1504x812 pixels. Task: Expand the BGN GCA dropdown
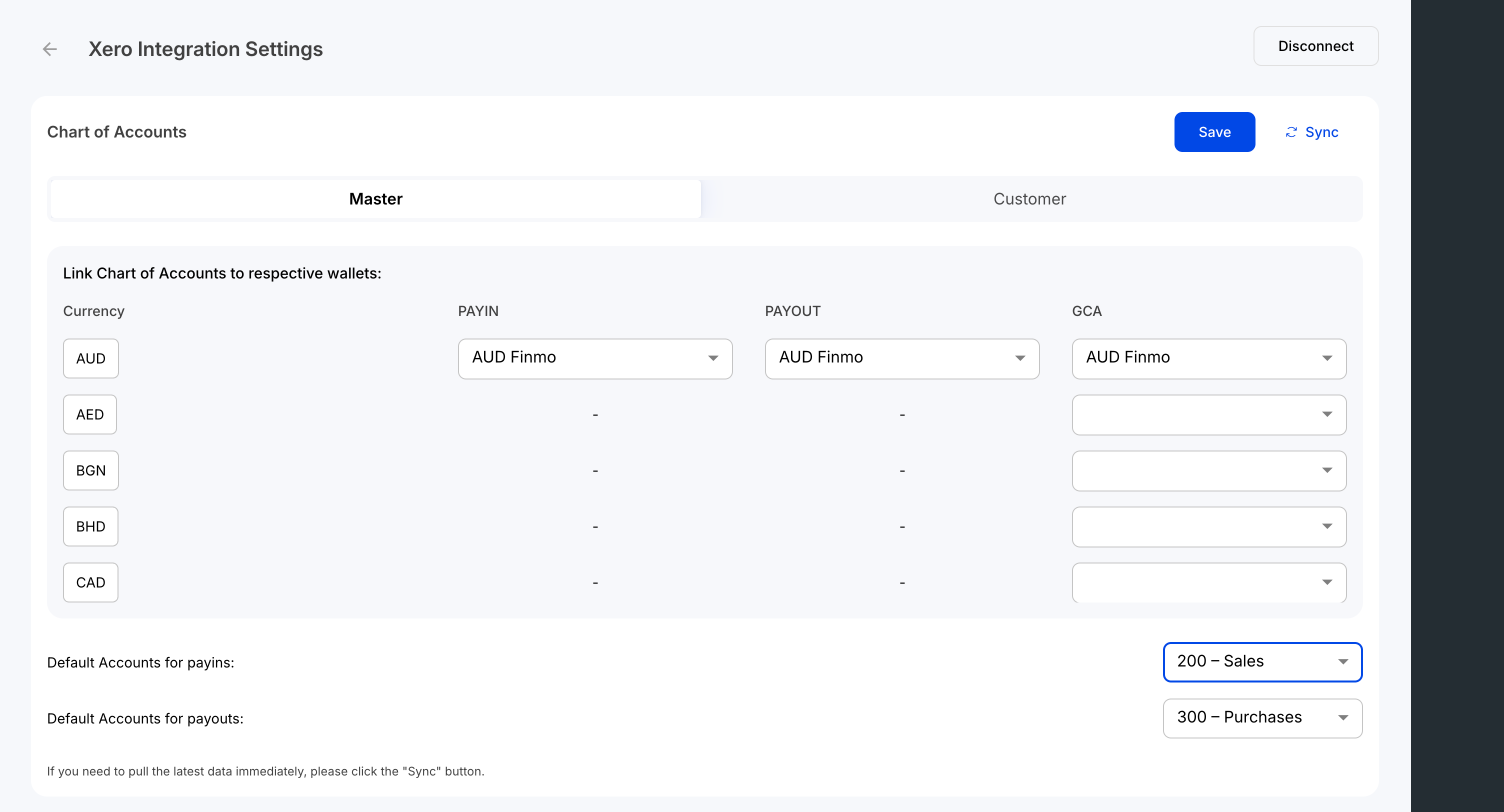pyautogui.click(x=1209, y=470)
